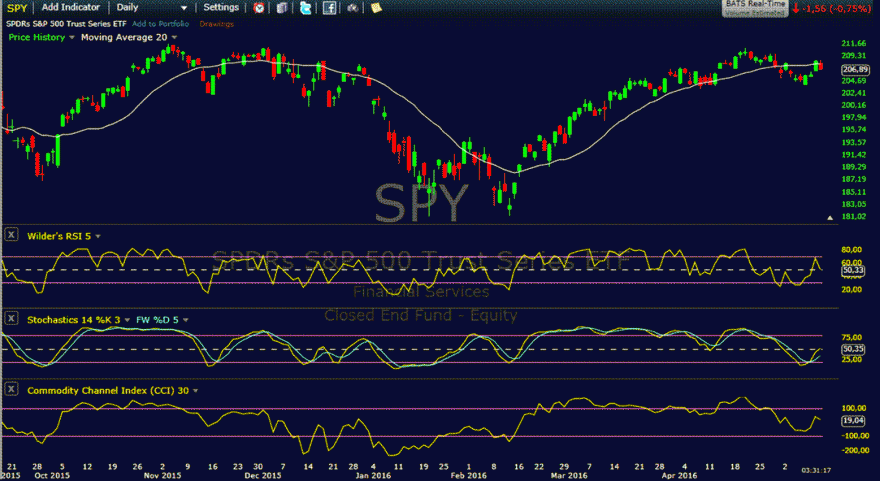Open the Daily timeframe dropdown
This screenshot has height=481, width=880.
click(151, 7)
